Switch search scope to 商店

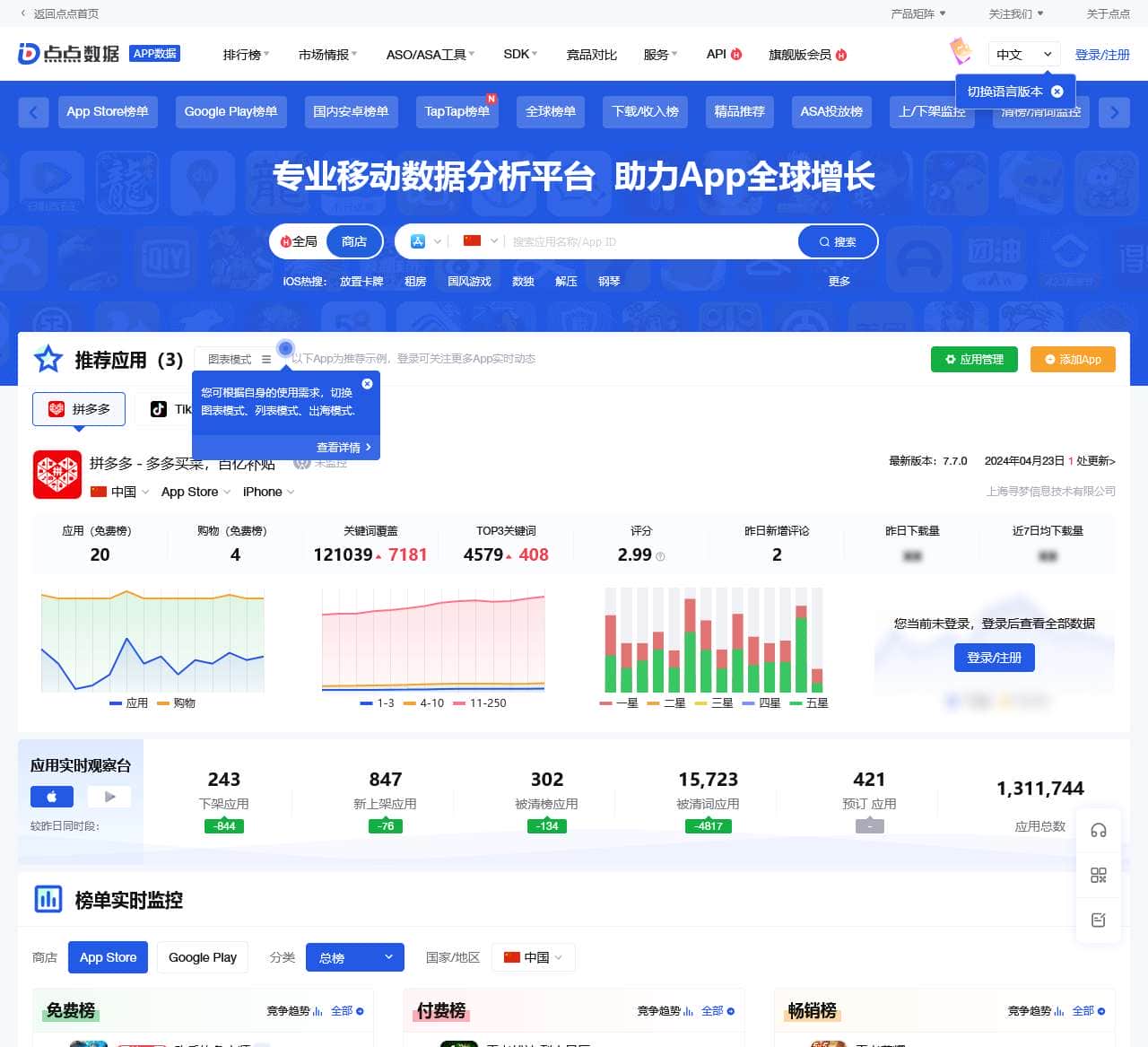pos(354,241)
